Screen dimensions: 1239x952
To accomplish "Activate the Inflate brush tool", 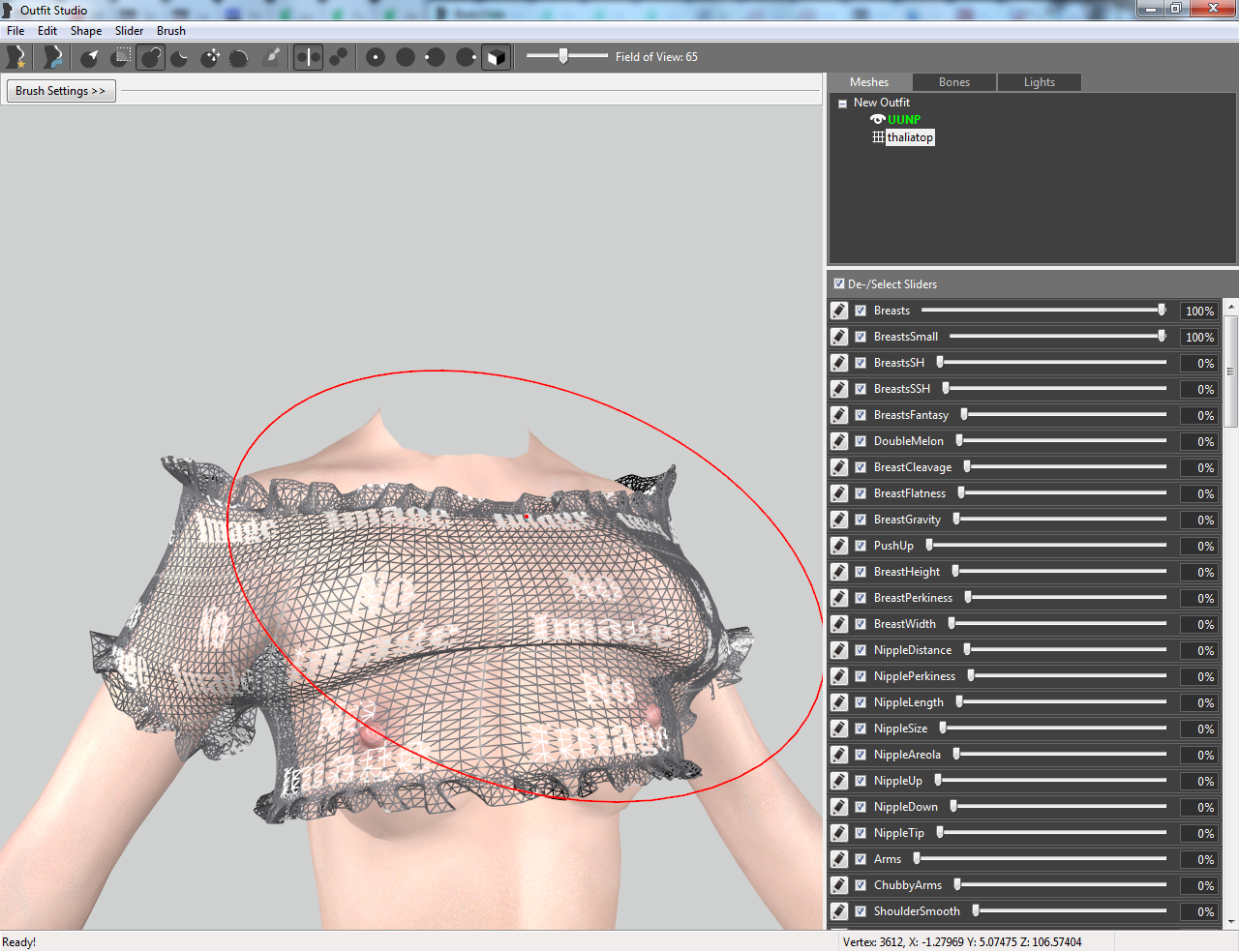I will pos(150,57).
